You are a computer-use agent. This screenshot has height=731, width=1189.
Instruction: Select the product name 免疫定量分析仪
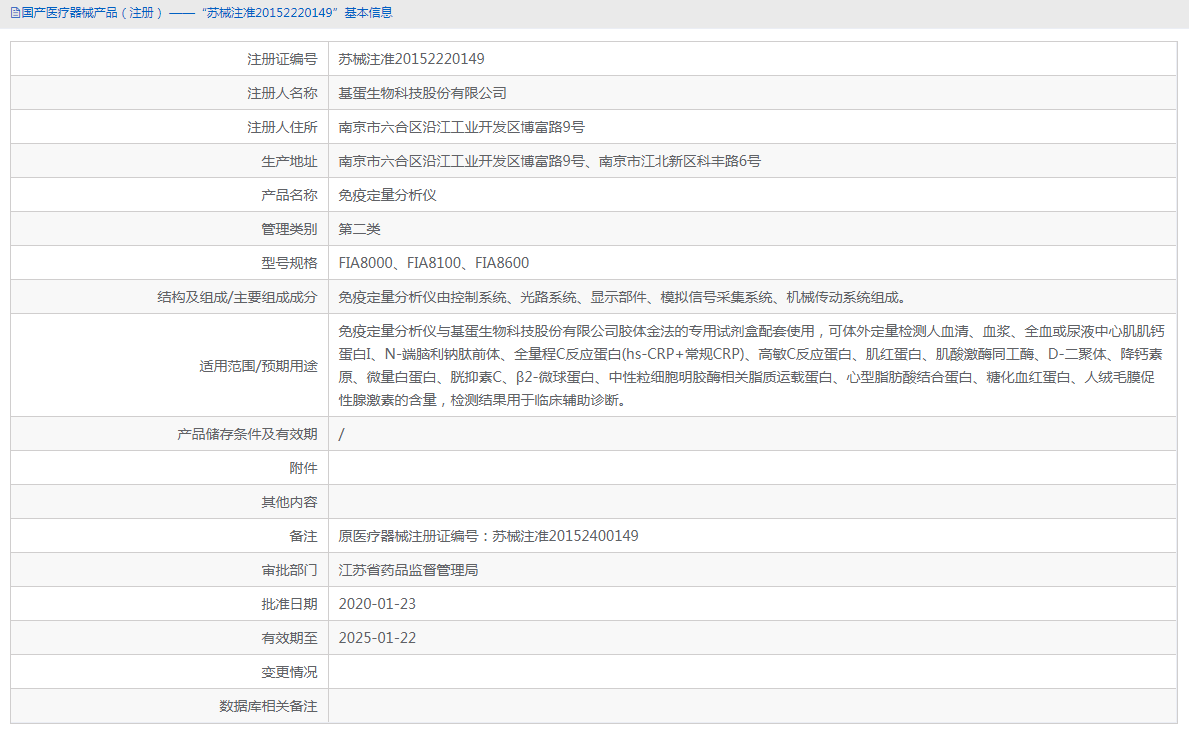pyautogui.click(x=387, y=196)
